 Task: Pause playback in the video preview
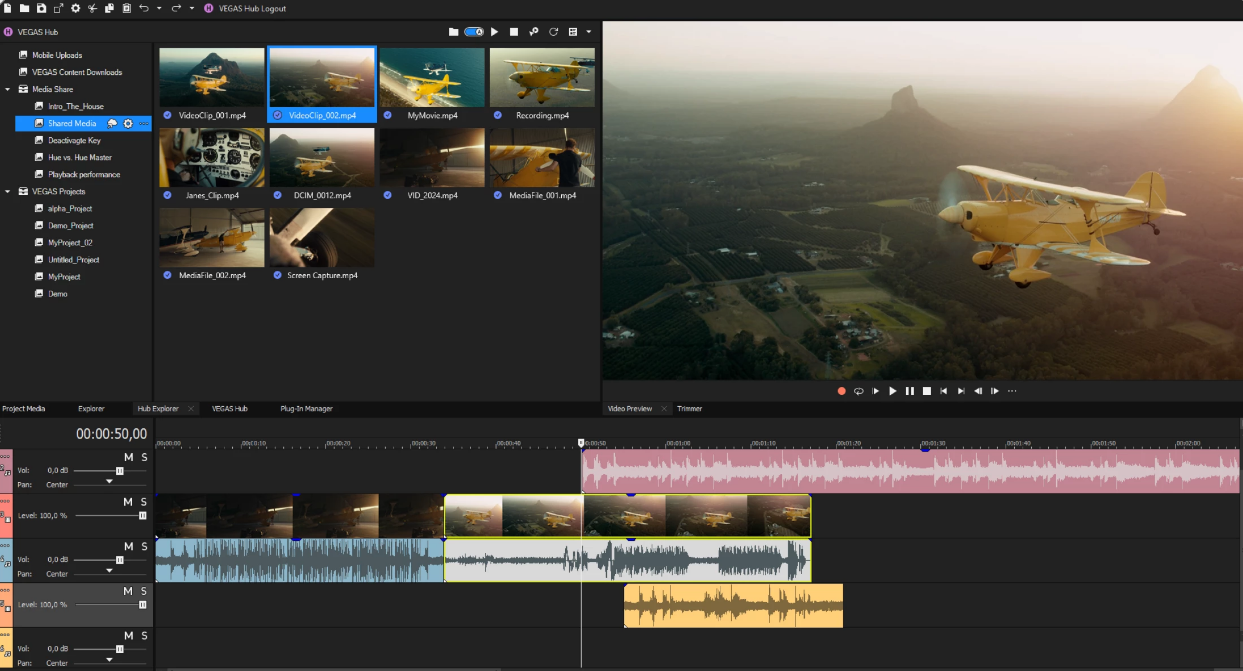[x=910, y=391]
